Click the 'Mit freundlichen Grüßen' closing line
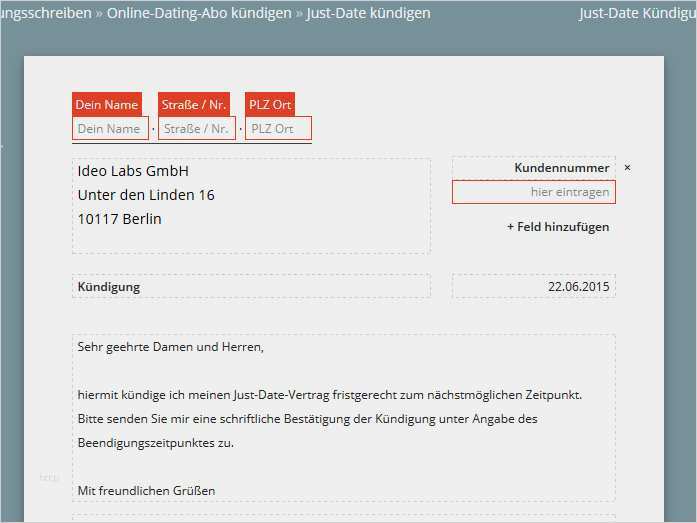This screenshot has width=697, height=523. [x=146, y=491]
